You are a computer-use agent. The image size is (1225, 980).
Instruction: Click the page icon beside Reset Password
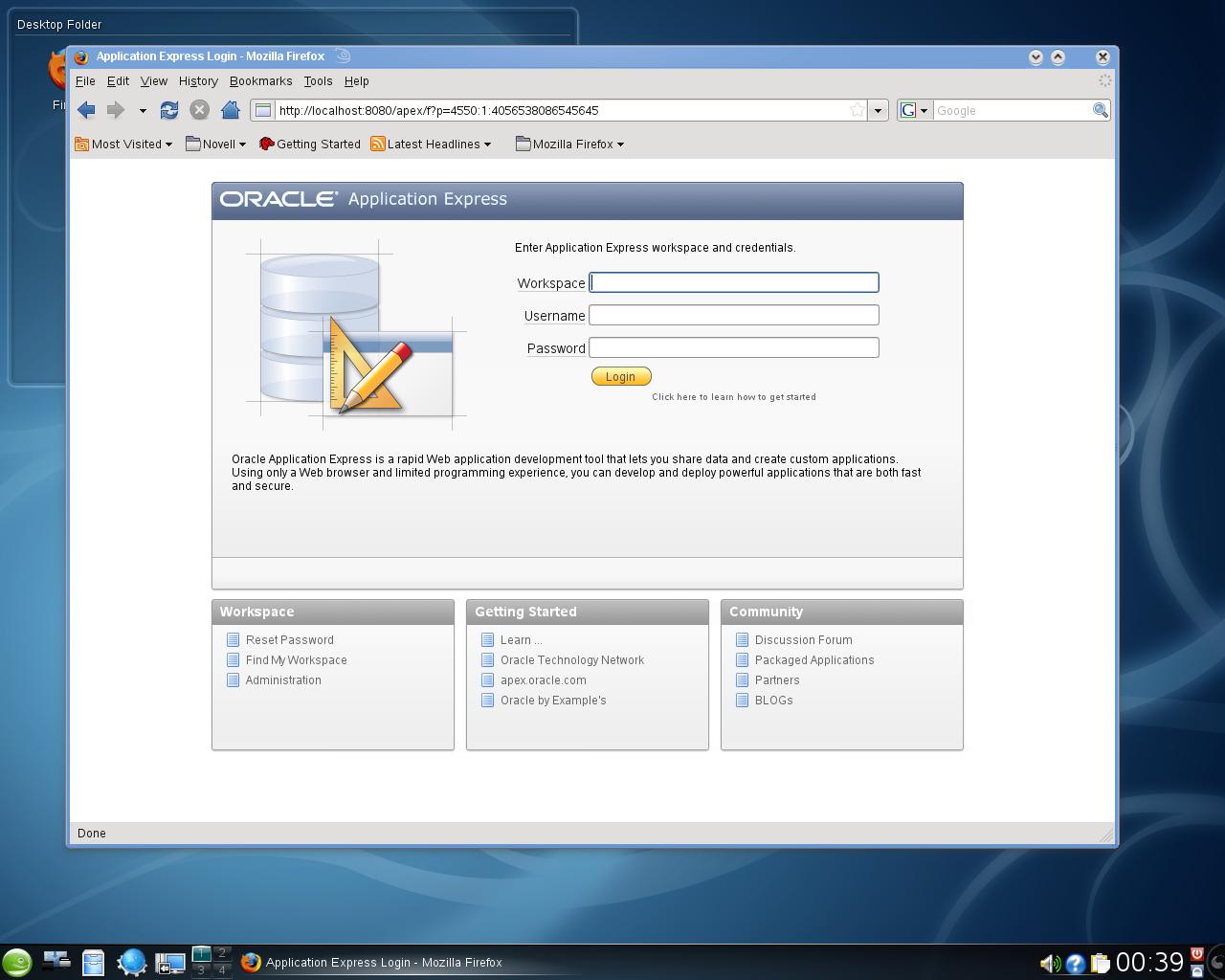point(233,639)
